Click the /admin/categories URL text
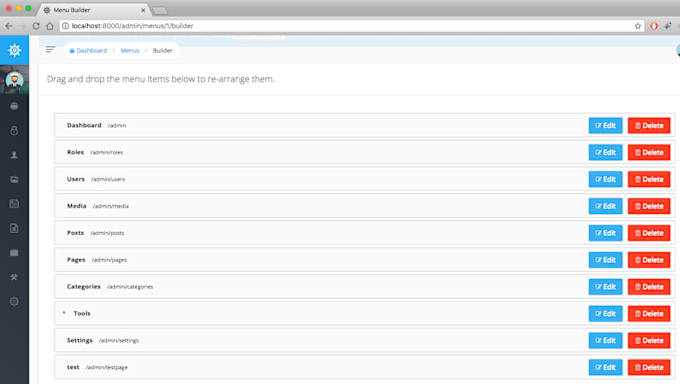680x384 pixels. point(130,287)
